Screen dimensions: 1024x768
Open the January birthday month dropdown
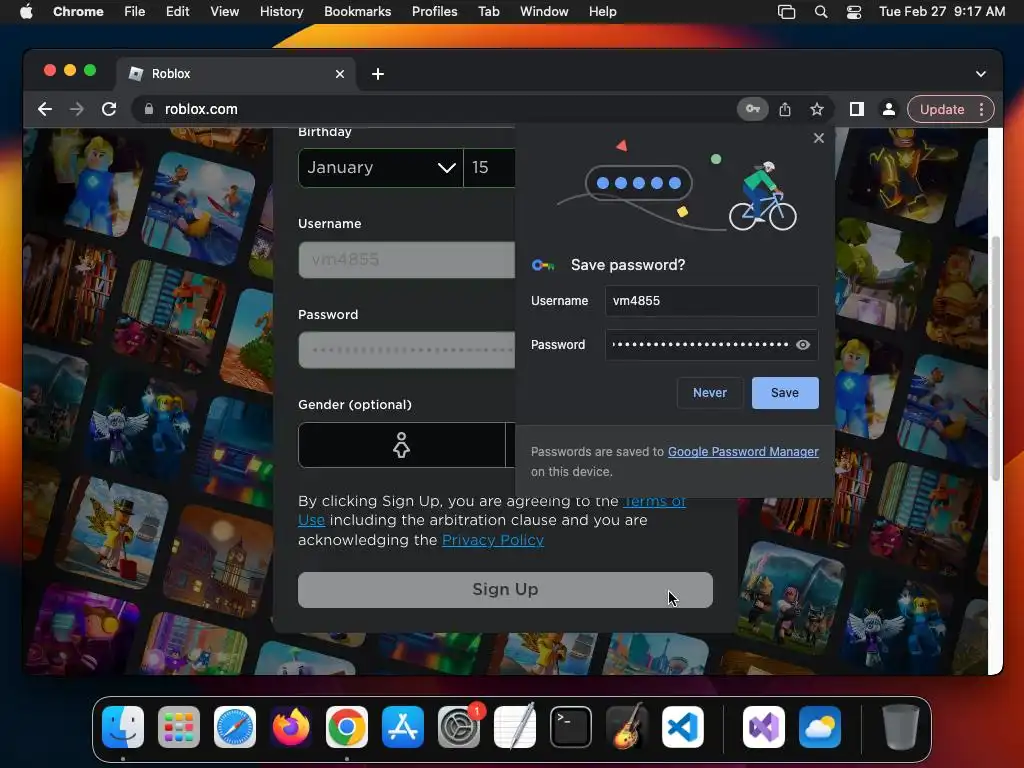tap(381, 168)
